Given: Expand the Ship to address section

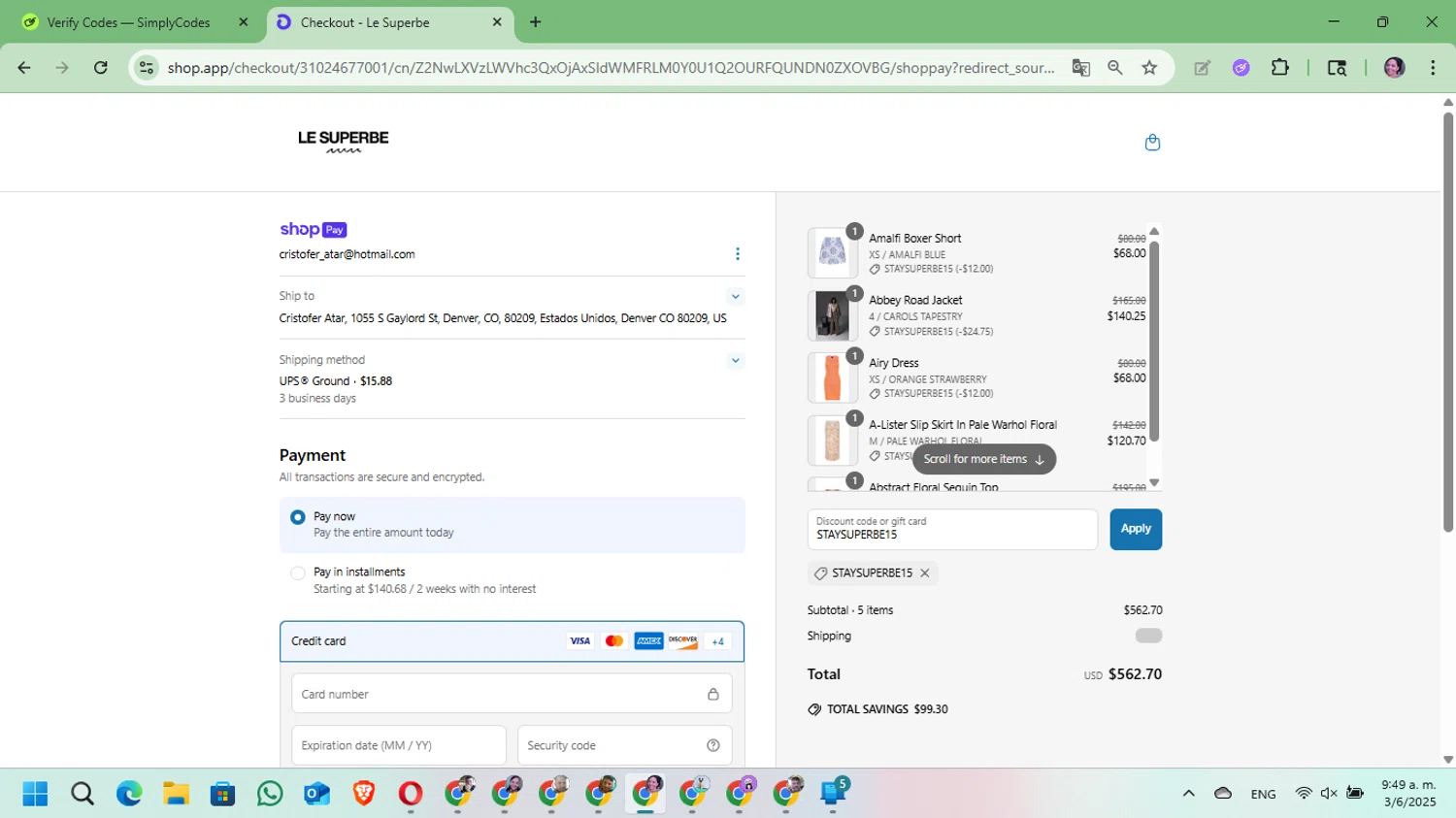Looking at the screenshot, I should tap(736, 297).
